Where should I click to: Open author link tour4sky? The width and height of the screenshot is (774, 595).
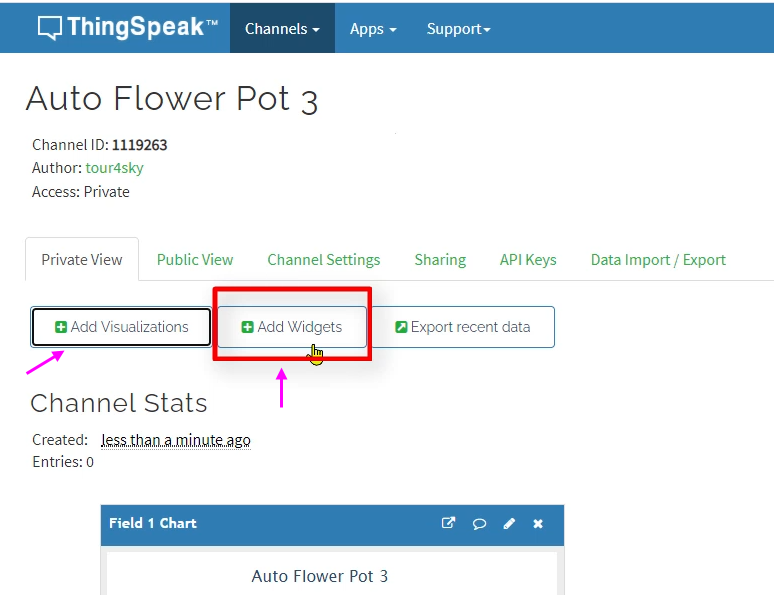tap(115, 168)
